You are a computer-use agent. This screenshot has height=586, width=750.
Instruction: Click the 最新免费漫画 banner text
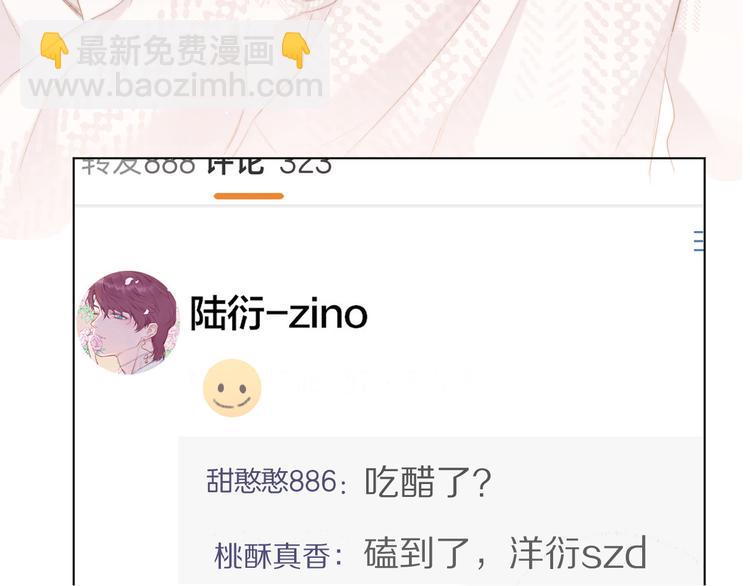(176, 50)
